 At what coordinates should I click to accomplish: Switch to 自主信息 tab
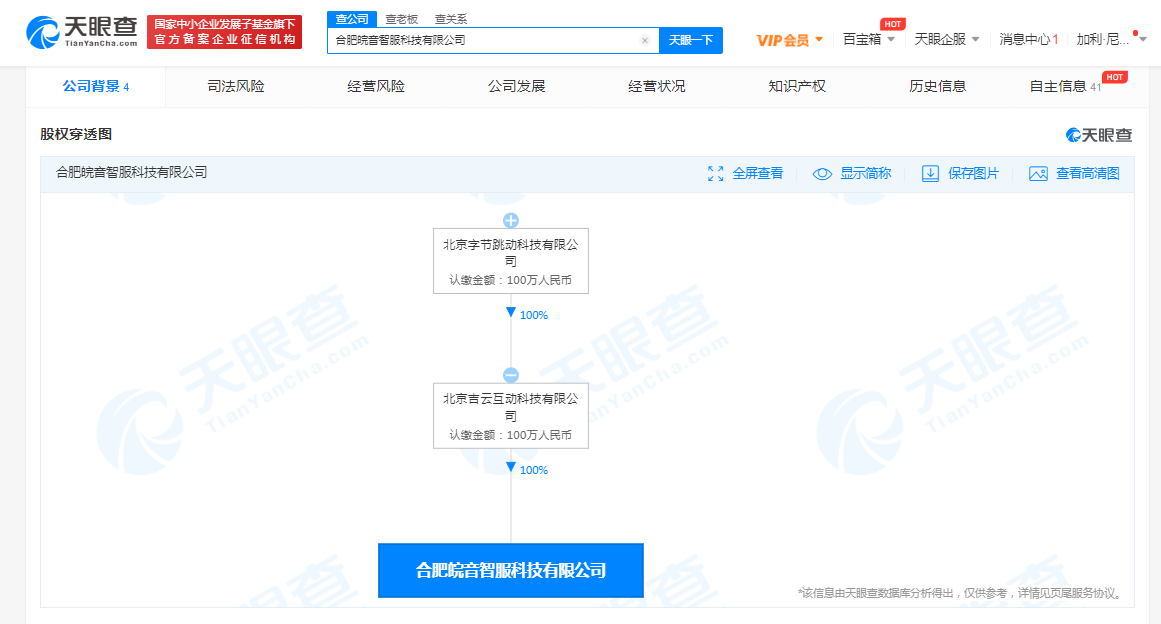click(x=1065, y=87)
